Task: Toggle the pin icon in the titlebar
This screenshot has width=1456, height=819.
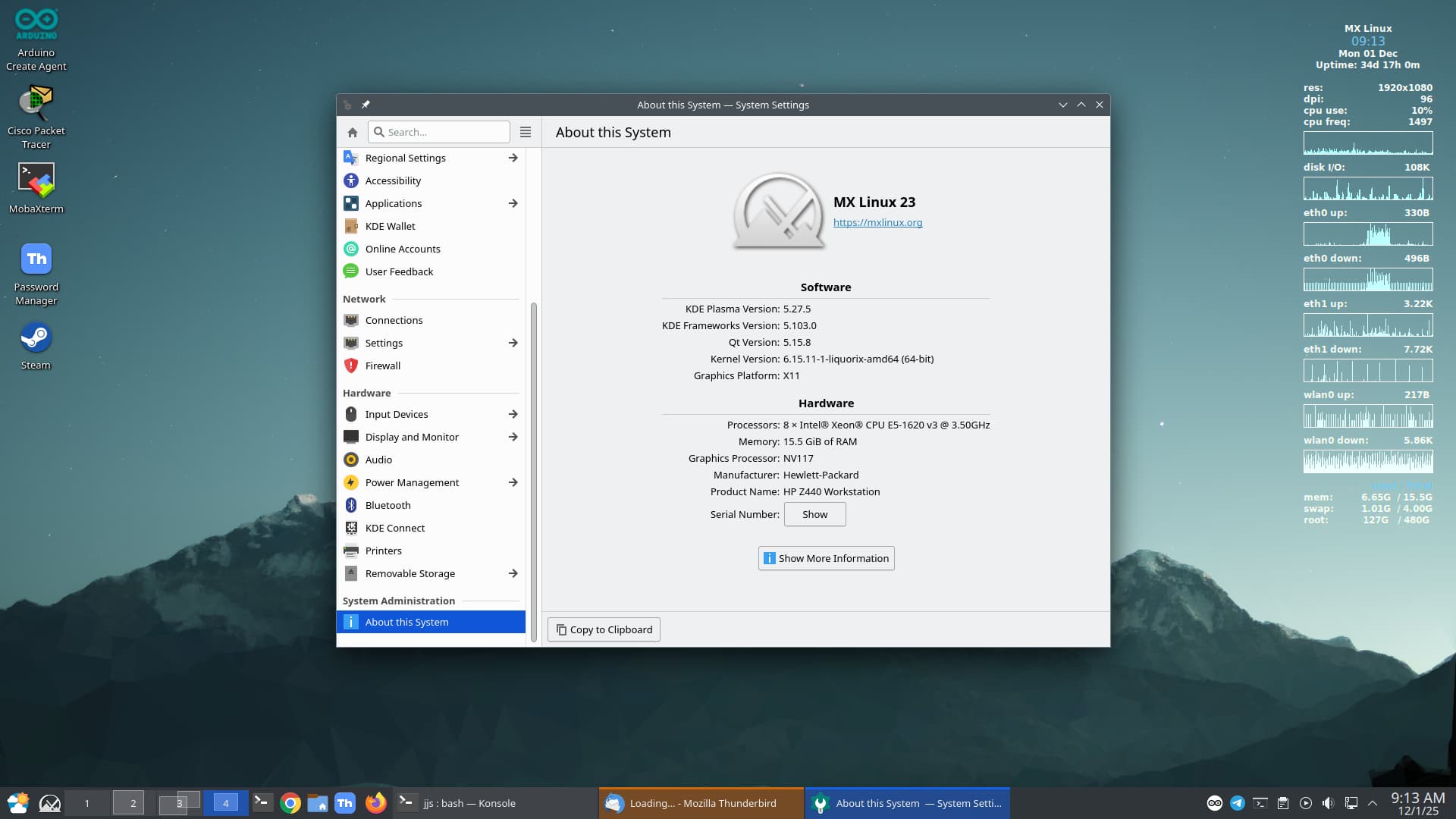Action: [x=366, y=105]
